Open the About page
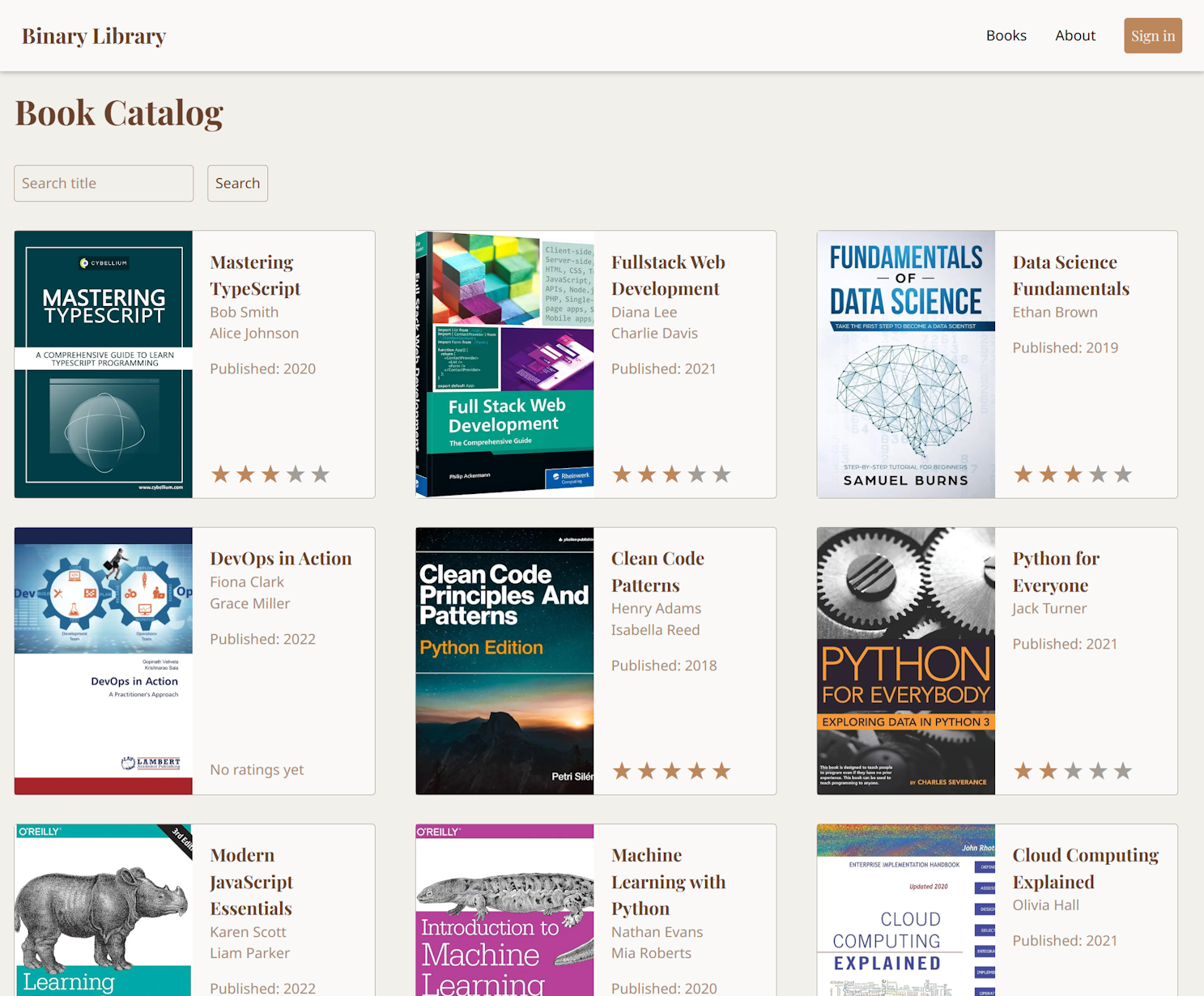Viewport: 1204px width, 996px height. (1075, 35)
